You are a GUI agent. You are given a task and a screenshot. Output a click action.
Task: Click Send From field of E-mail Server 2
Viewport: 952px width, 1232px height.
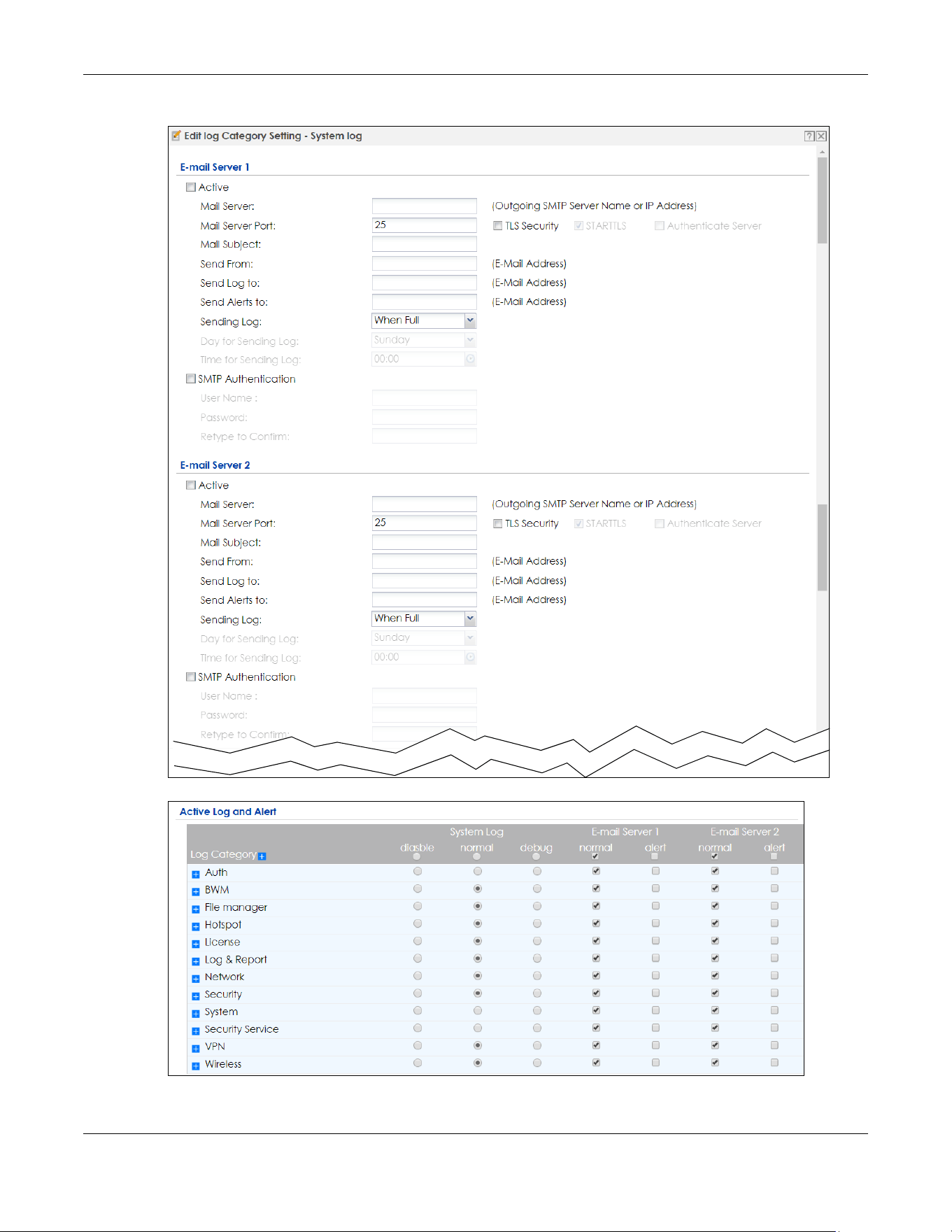coord(424,561)
